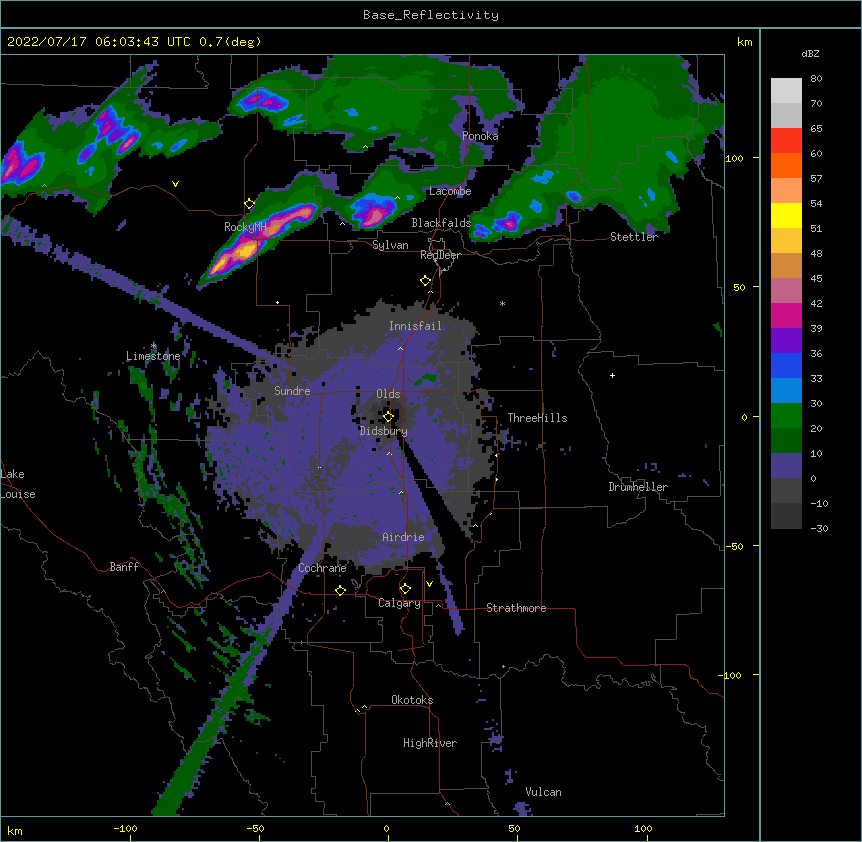Click the Strathmore town label

point(516,608)
